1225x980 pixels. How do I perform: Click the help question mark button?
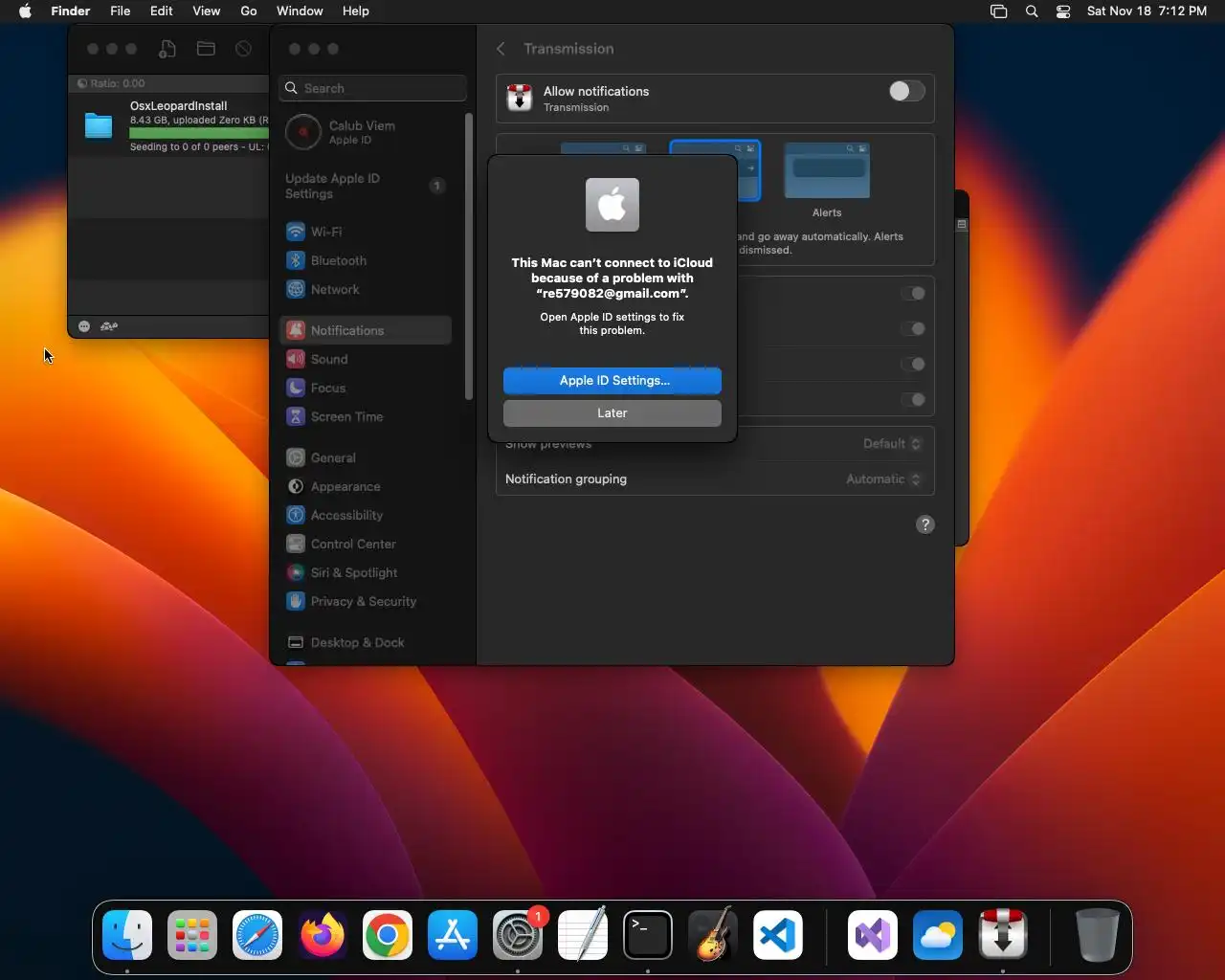[925, 524]
